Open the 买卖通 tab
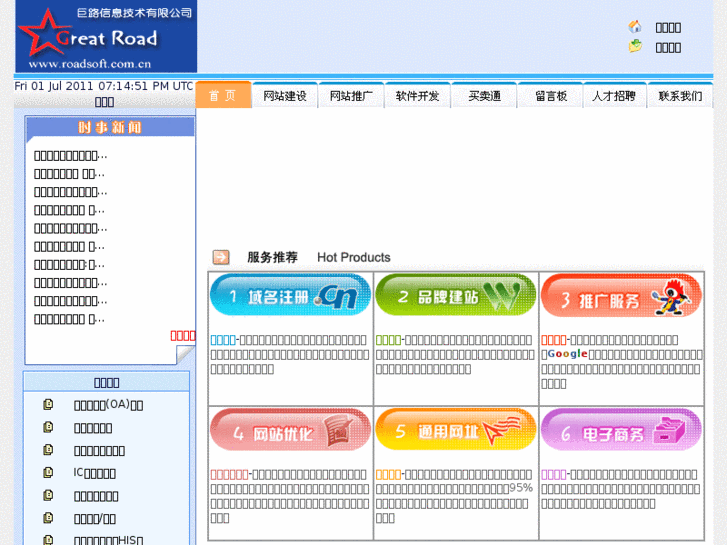727x545 pixels. [x=484, y=96]
